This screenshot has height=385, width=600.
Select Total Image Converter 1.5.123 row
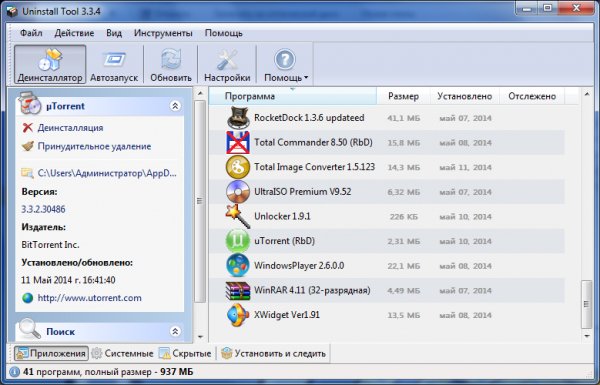tap(386, 167)
